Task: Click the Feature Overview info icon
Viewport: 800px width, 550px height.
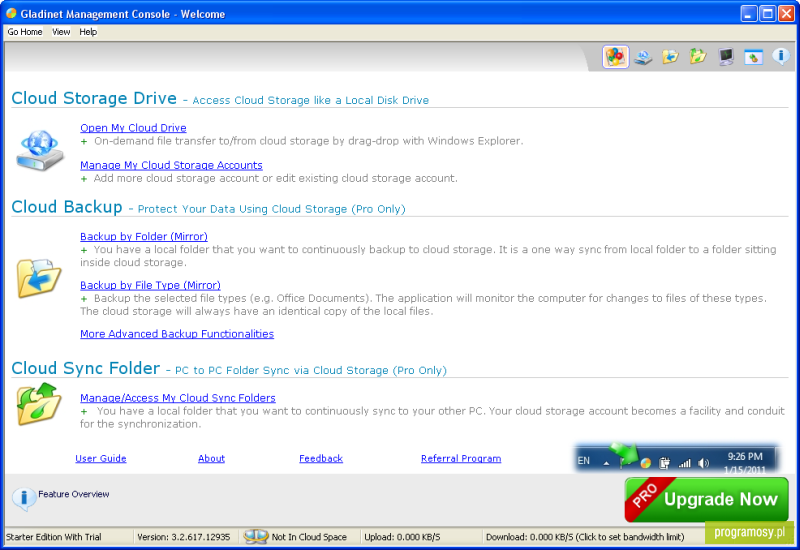Action: [23, 499]
